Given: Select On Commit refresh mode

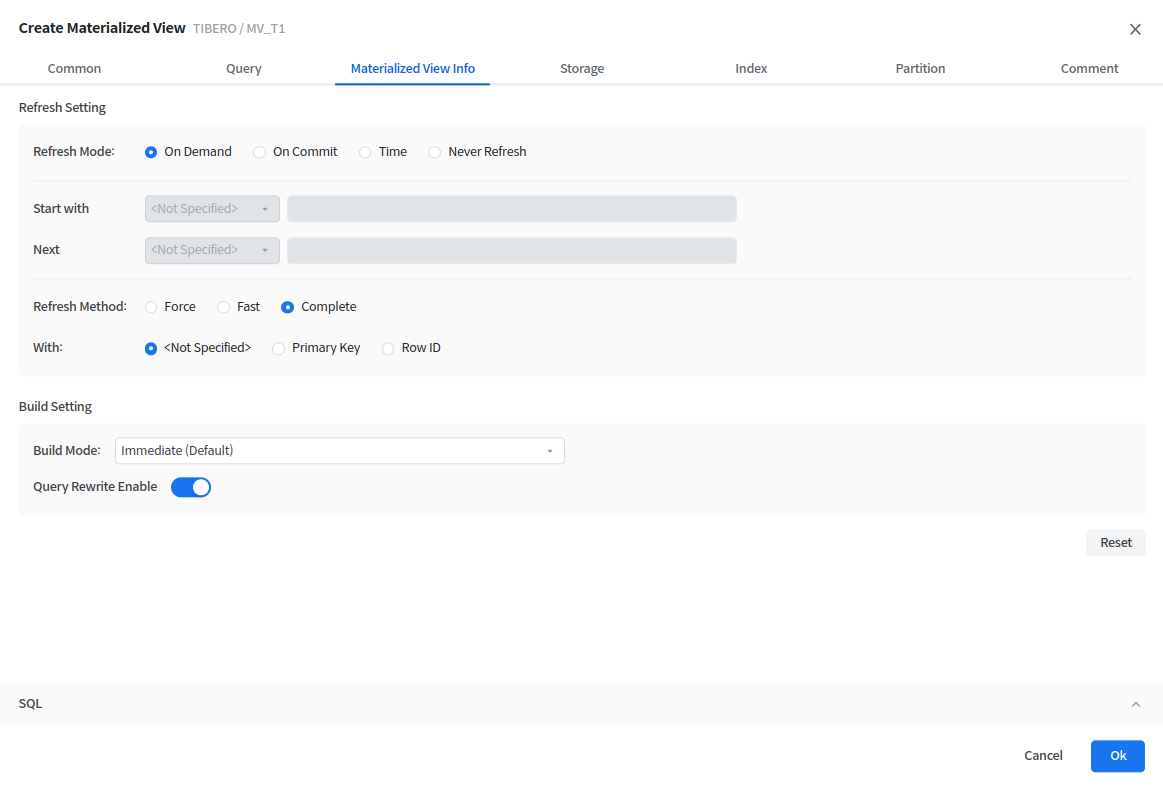Looking at the screenshot, I should (x=260, y=152).
